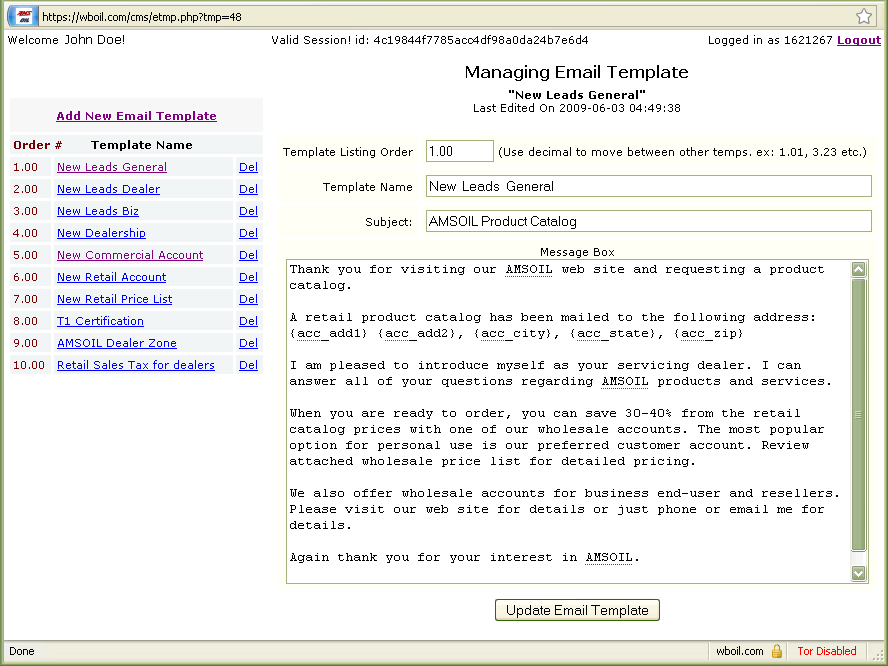
Task: Open the New Retail Account template
Action: click(x=112, y=278)
